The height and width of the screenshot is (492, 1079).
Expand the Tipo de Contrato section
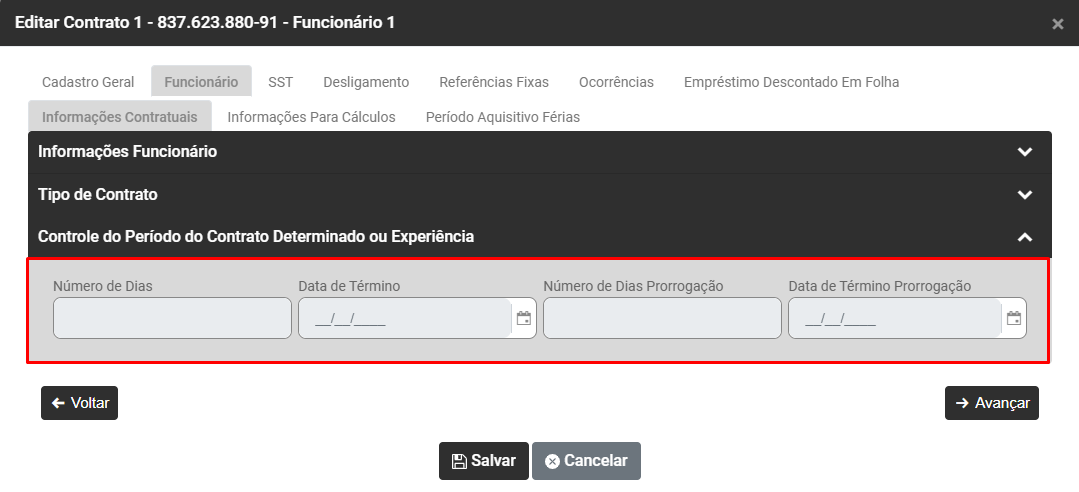(x=1024, y=195)
